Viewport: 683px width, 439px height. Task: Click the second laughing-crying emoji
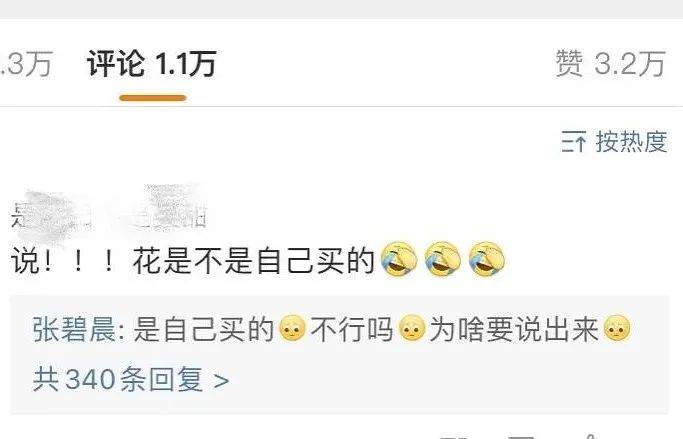tap(443, 260)
